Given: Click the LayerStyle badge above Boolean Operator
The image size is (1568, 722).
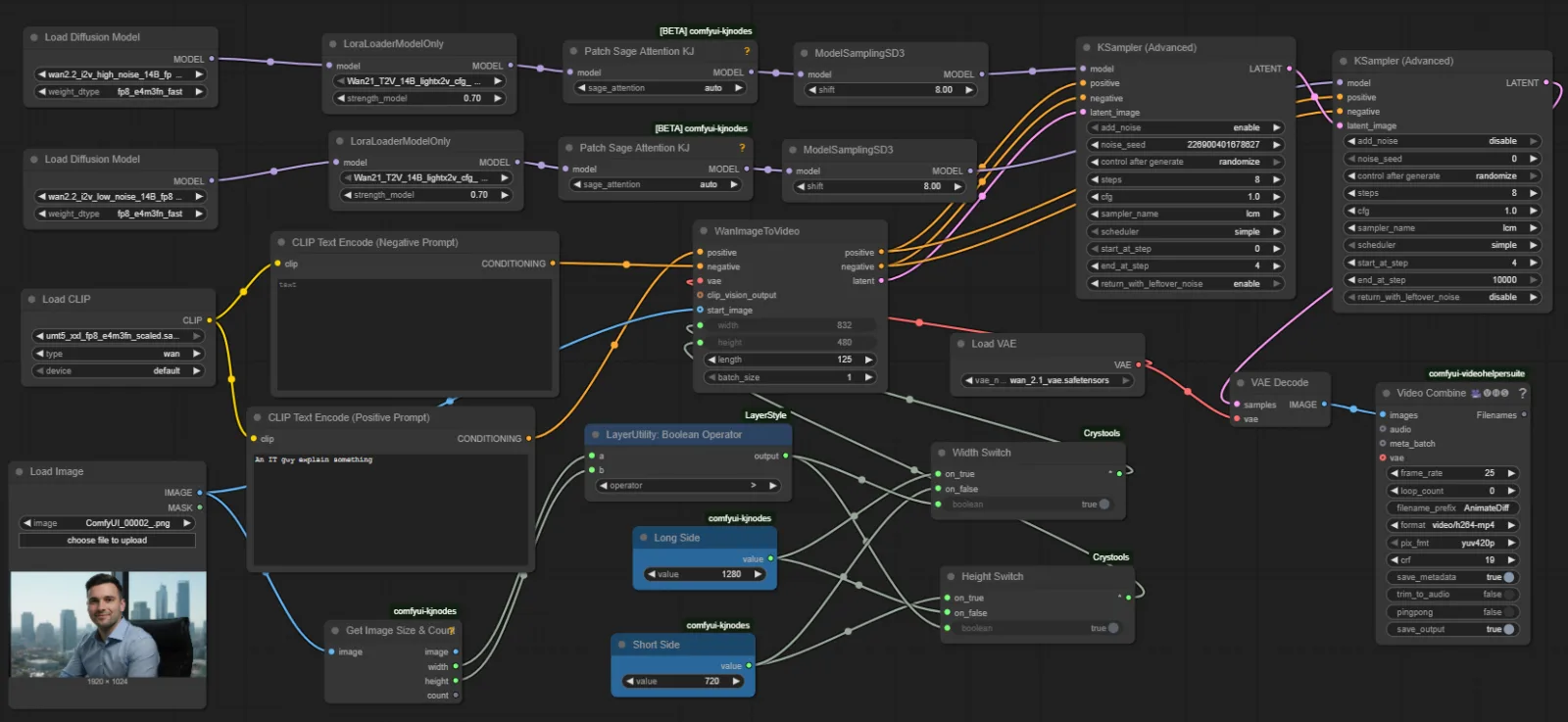Looking at the screenshot, I should tap(765, 415).
